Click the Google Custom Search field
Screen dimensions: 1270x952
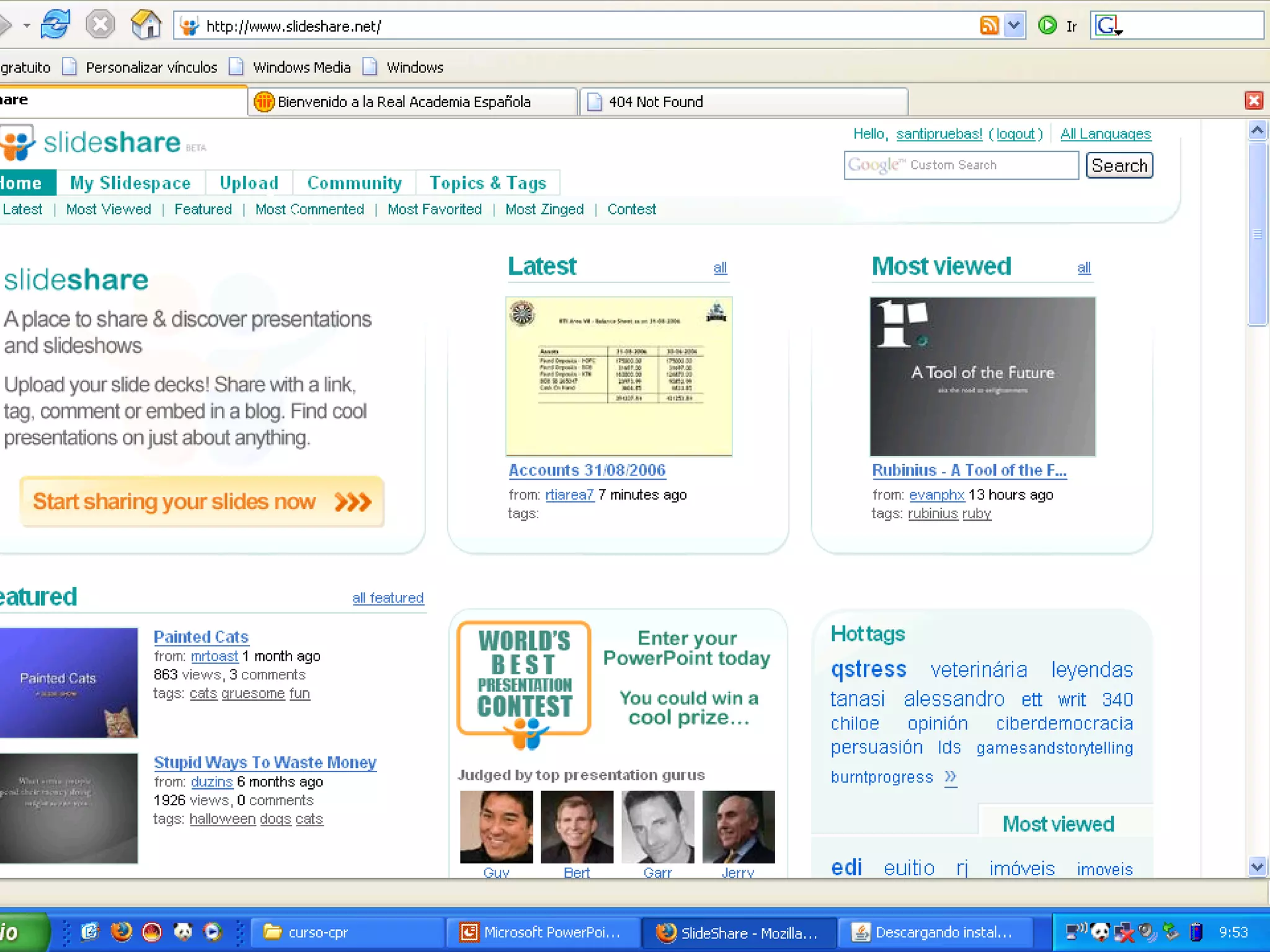pyautogui.click(x=961, y=165)
